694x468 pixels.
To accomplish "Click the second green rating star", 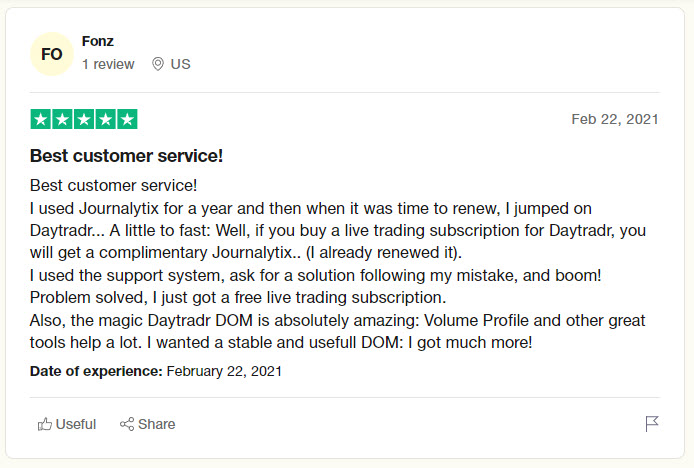I will [x=62, y=119].
